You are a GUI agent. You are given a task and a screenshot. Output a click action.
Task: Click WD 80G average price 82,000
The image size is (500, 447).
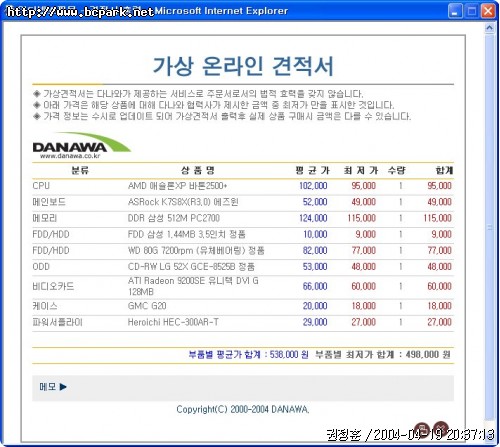(x=315, y=251)
